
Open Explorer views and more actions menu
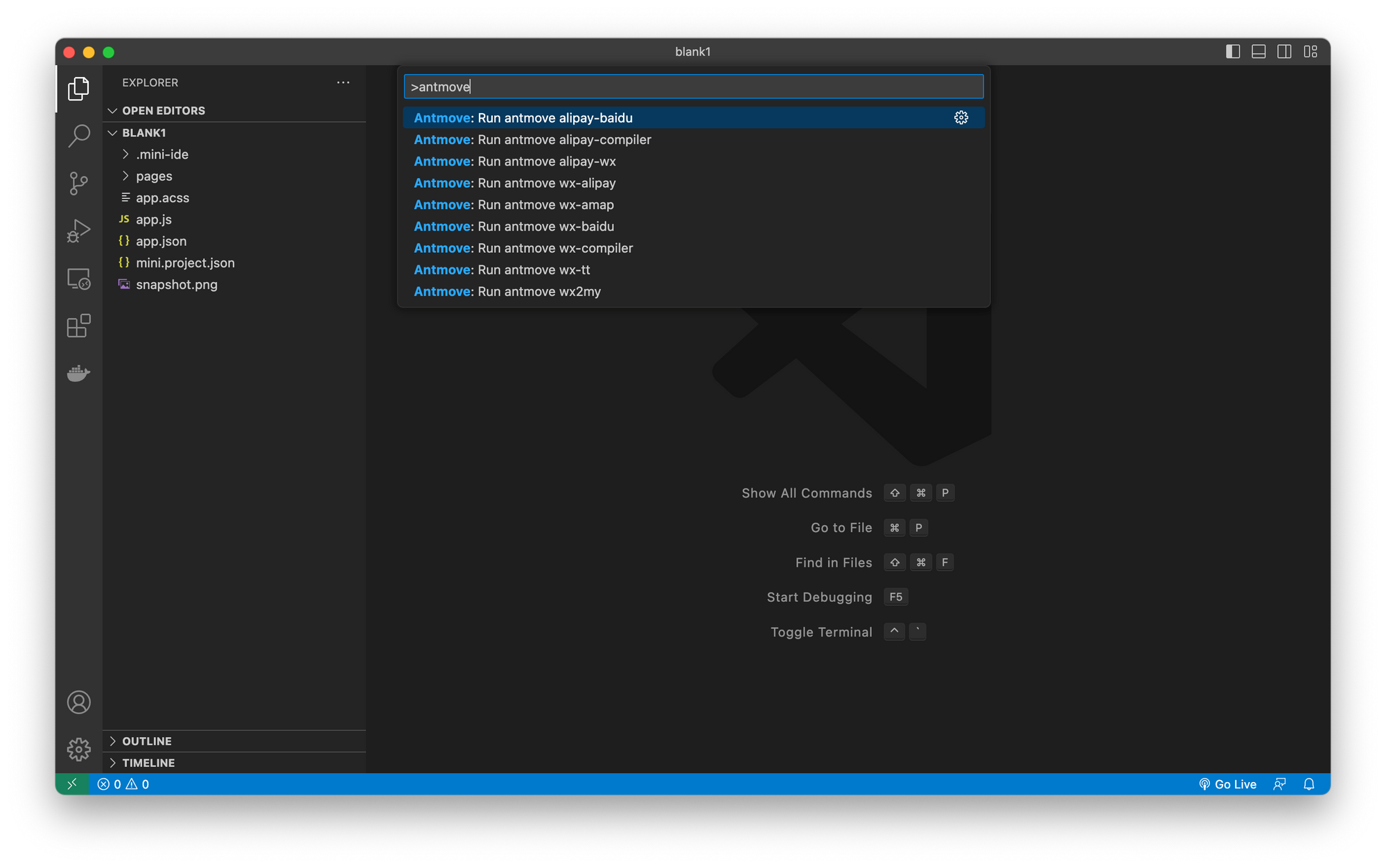pyautogui.click(x=343, y=82)
